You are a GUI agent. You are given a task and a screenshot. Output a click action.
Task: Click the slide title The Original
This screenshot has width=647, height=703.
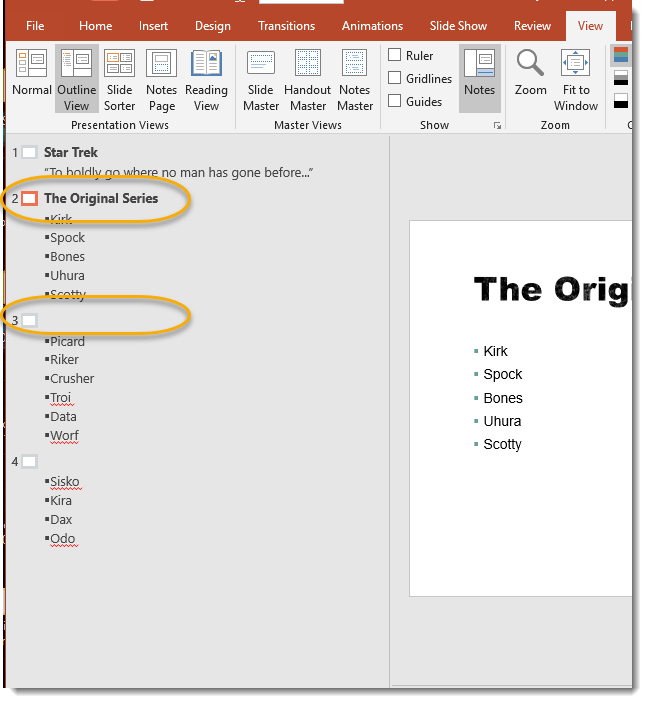[x=552, y=289]
